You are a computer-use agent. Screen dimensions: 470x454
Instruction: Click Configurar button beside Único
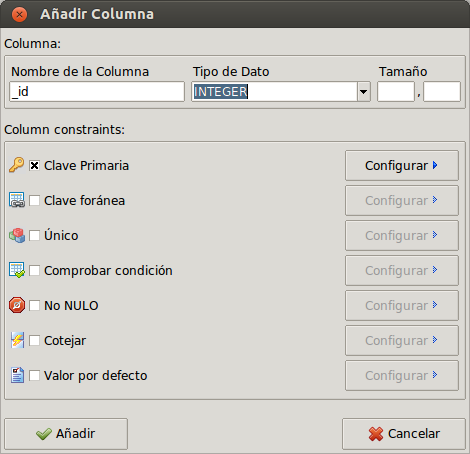pos(402,235)
